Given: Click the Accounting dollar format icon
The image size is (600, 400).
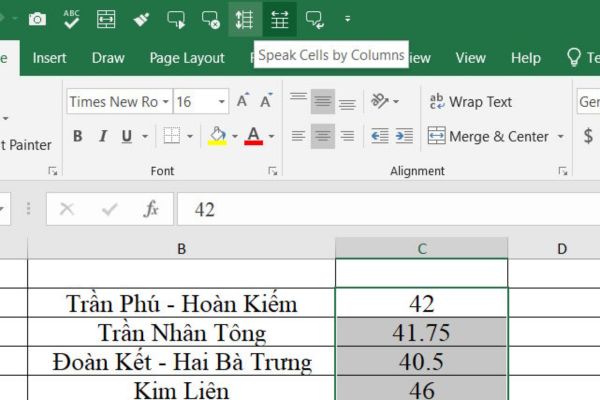Looking at the screenshot, I should (589, 136).
